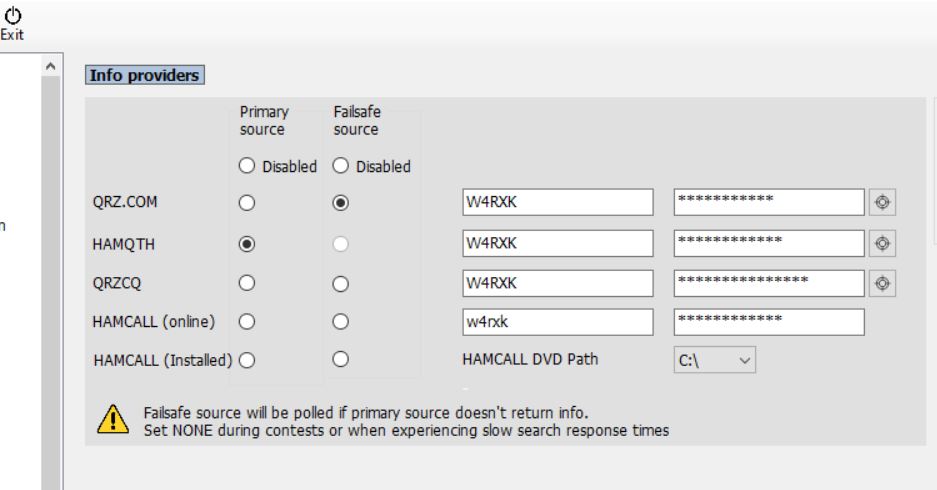The image size is (937, 490).
Task: Click the QRZ.COM password field
Action: click(x=769, y=203)
